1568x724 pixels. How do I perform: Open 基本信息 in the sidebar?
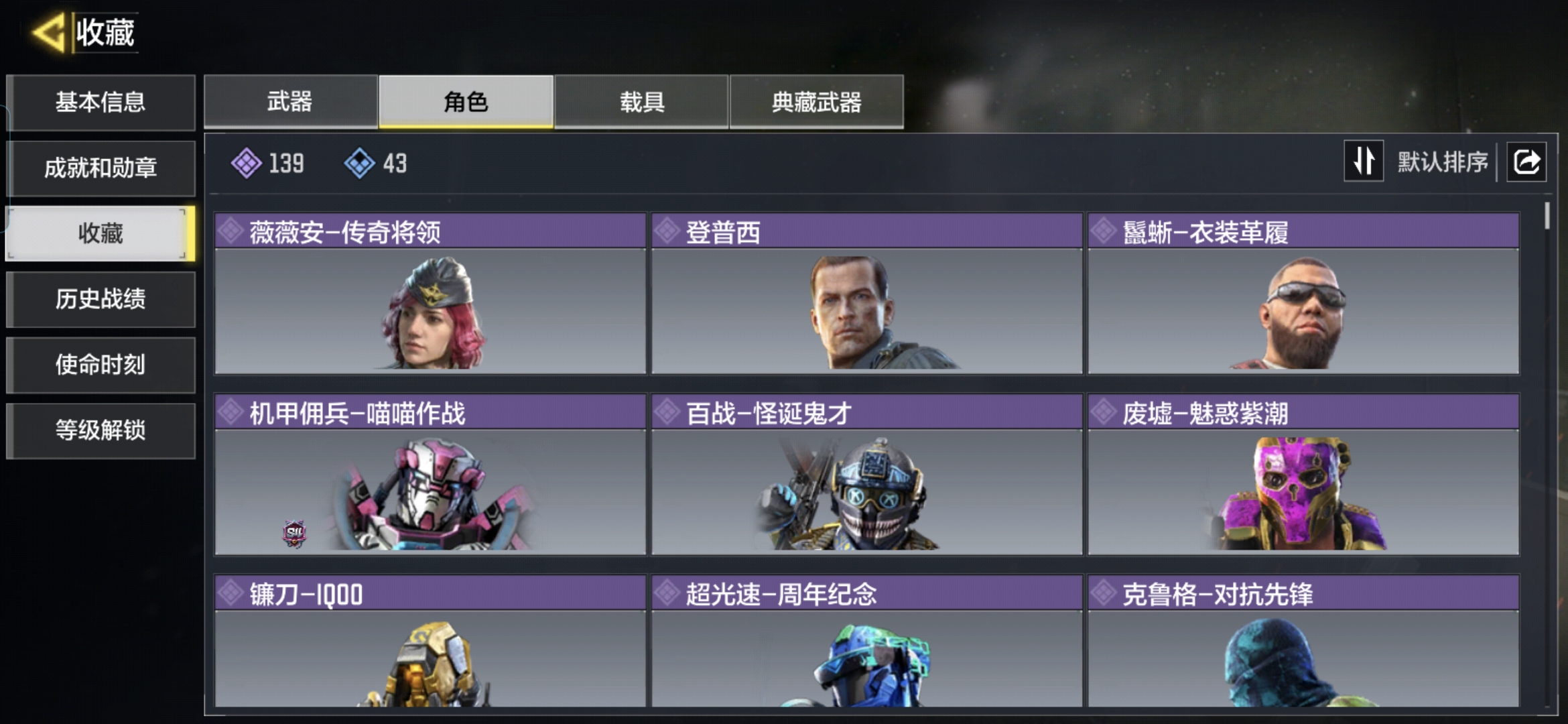[101, 102]
